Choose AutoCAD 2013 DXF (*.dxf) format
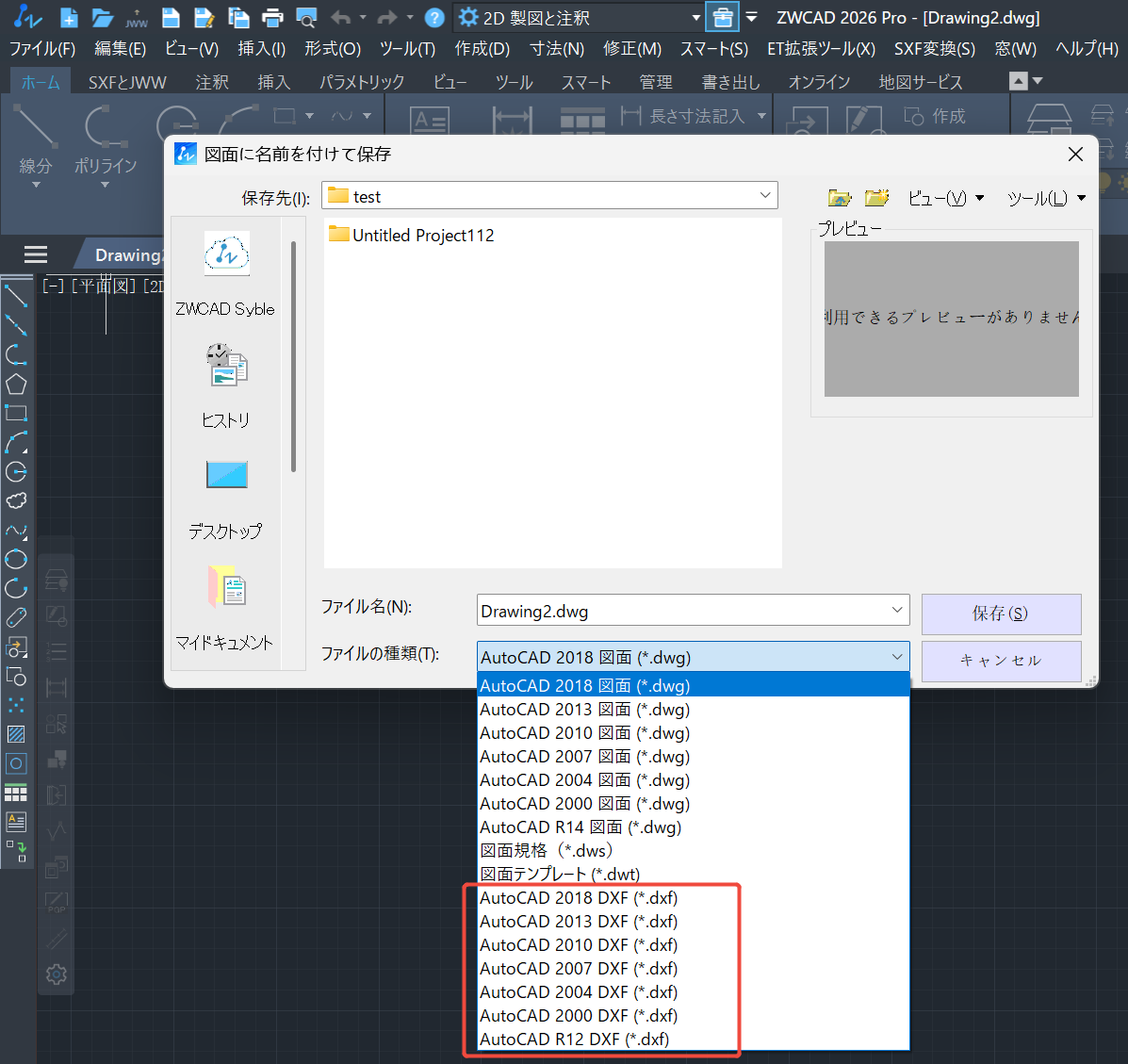Viewport: 1128px width, 1064px height. (579, 922)
